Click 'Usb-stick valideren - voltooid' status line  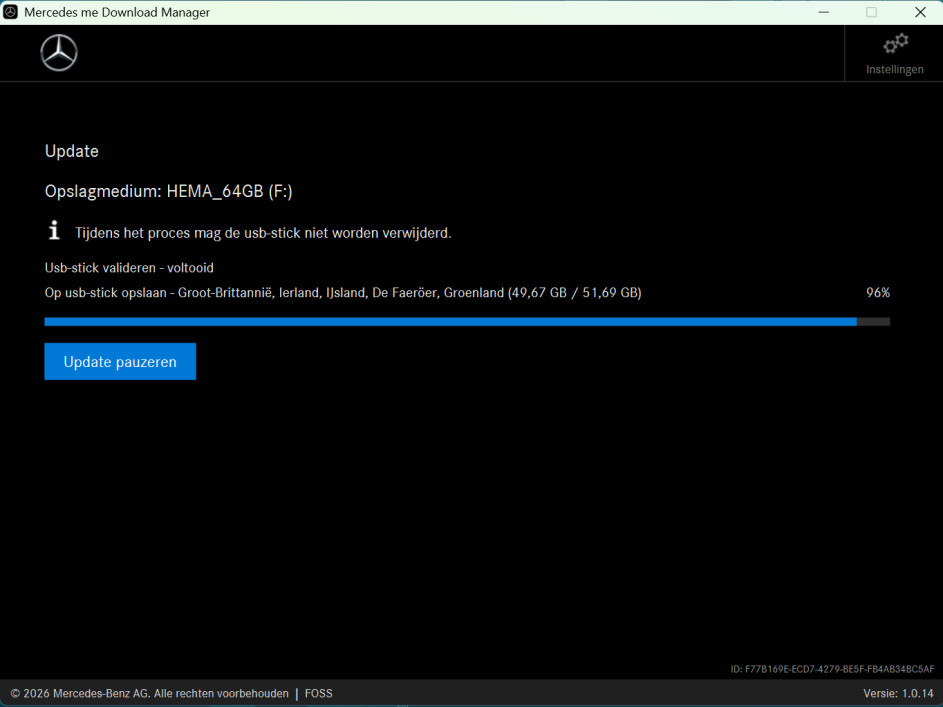[129, 268]
